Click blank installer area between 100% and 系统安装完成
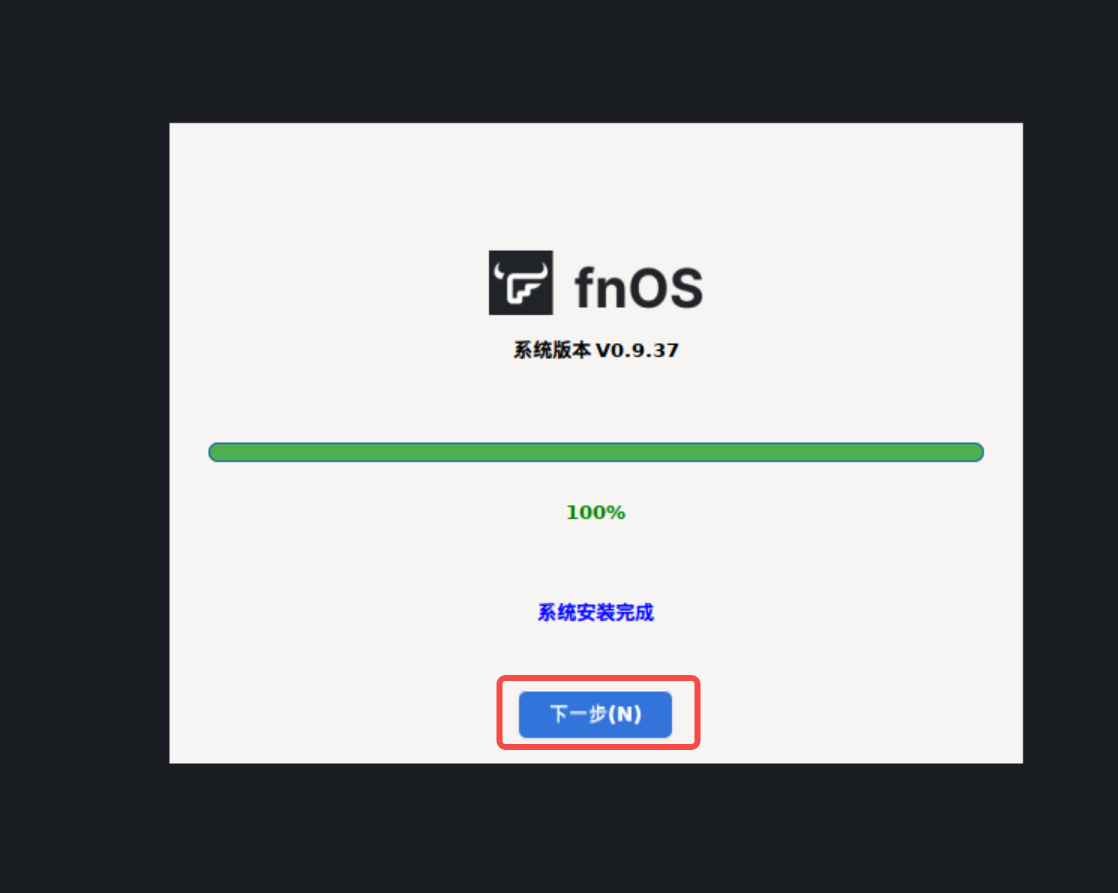Screen dimensions: 1118x893 point(595,562)
